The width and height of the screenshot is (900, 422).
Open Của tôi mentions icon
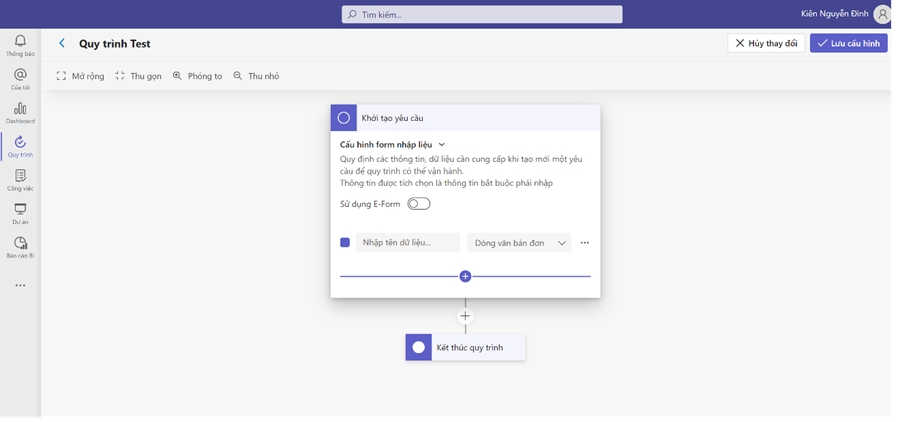(x=20, y=78)
